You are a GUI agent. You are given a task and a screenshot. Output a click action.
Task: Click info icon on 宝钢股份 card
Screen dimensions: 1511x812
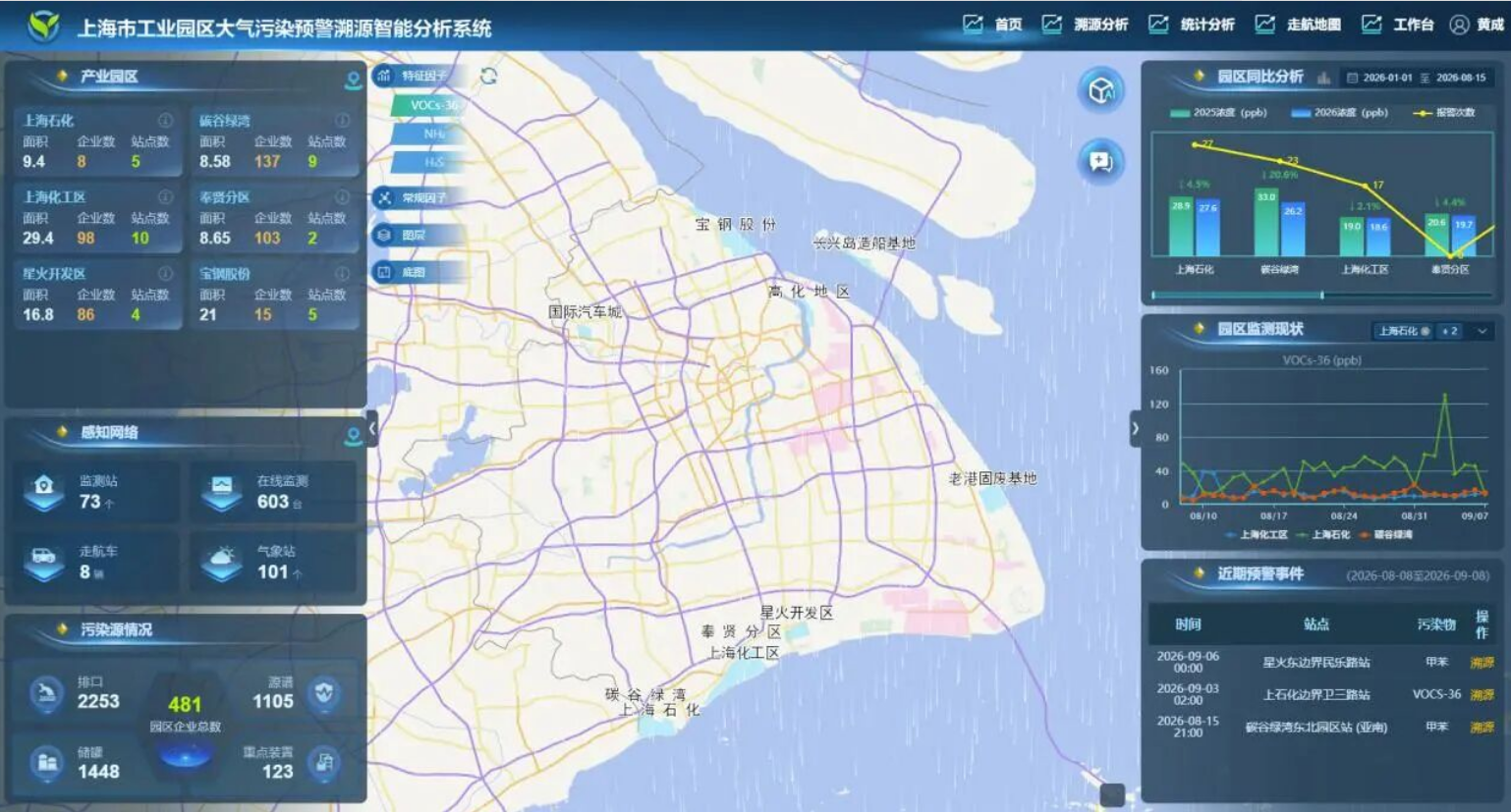342,273
